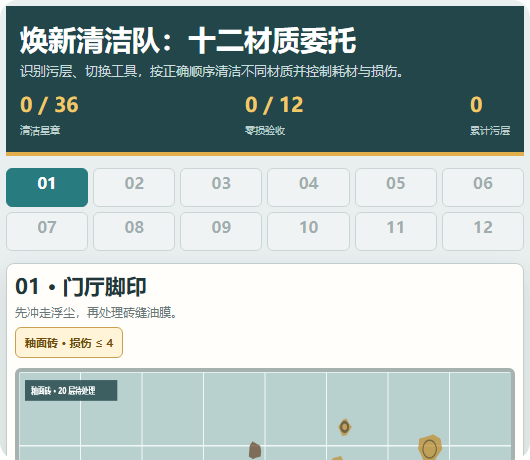The image size is (530, 460).
Task: Click the 釉面砖 20 层待处理 label
Action: tap(71, 391)
